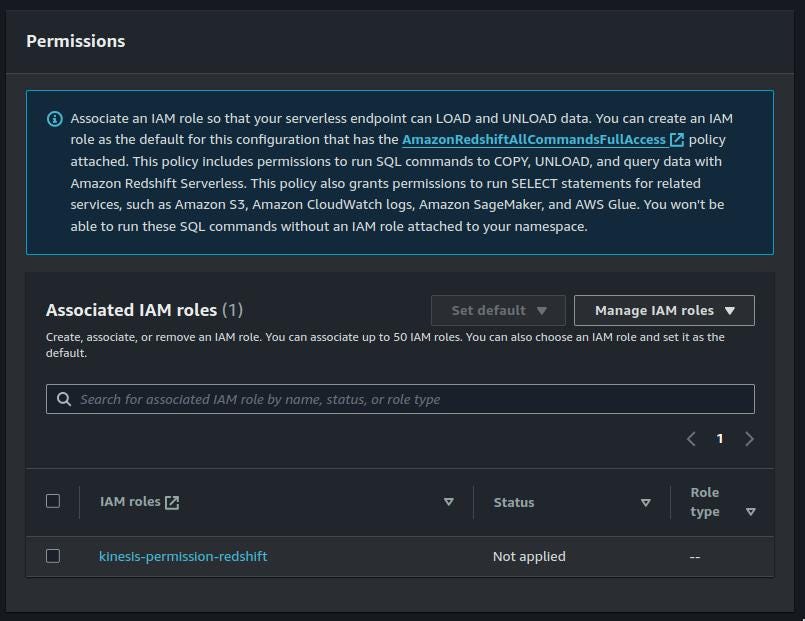Click the external link icon next to IAM roles header
This screenshot has height=621, width=805.
point(172,502)
